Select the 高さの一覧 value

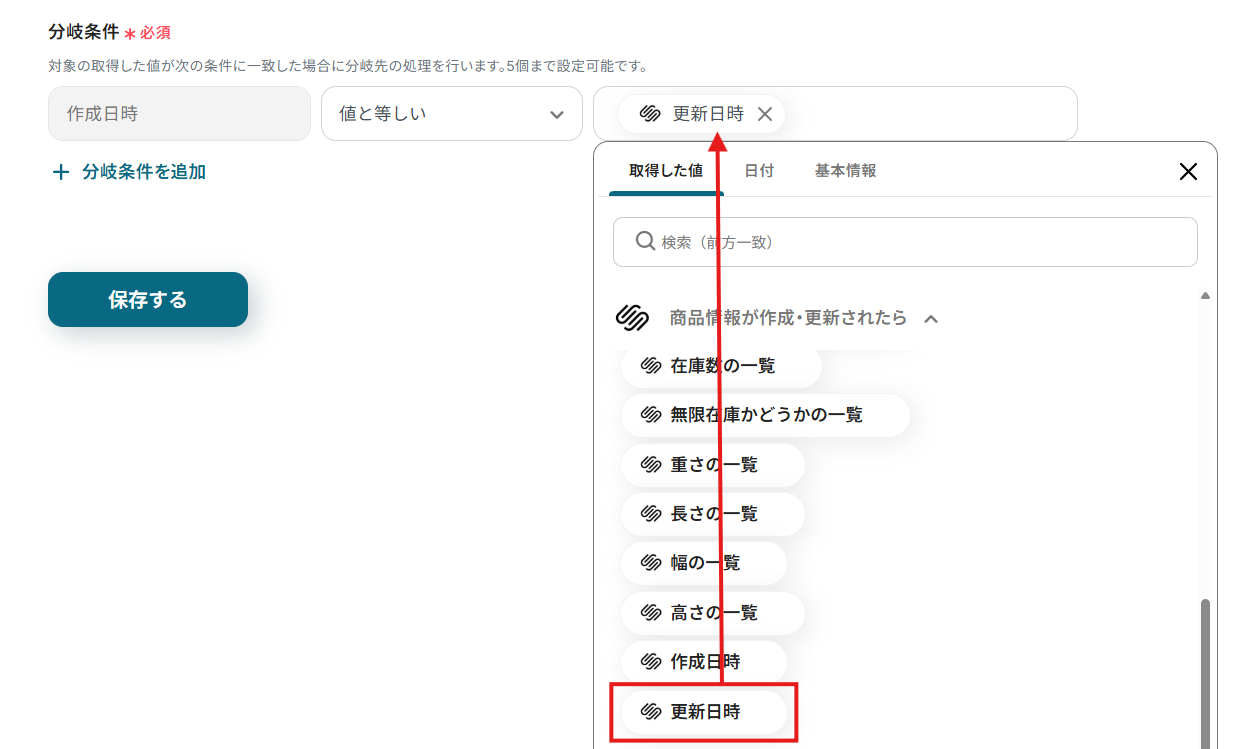(712, 613)
